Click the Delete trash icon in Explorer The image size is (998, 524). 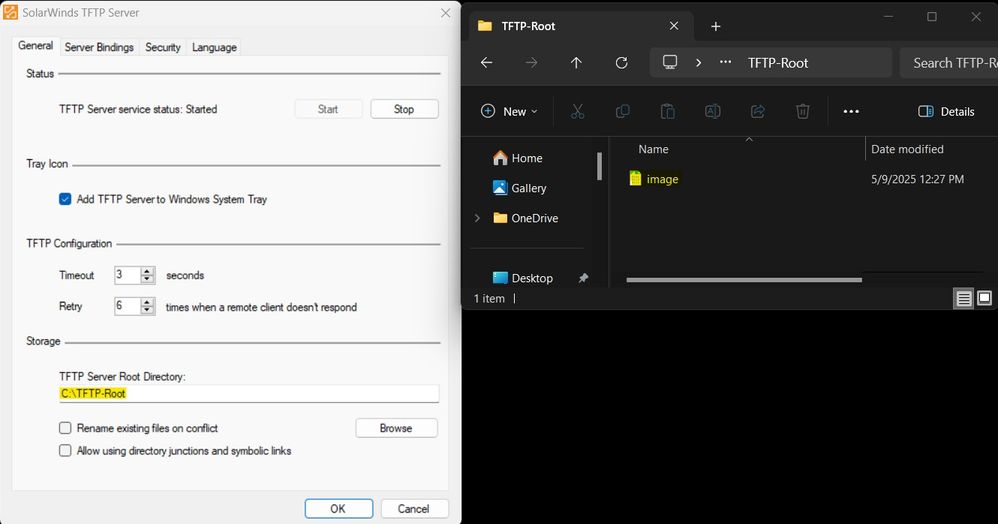(803, 111)
